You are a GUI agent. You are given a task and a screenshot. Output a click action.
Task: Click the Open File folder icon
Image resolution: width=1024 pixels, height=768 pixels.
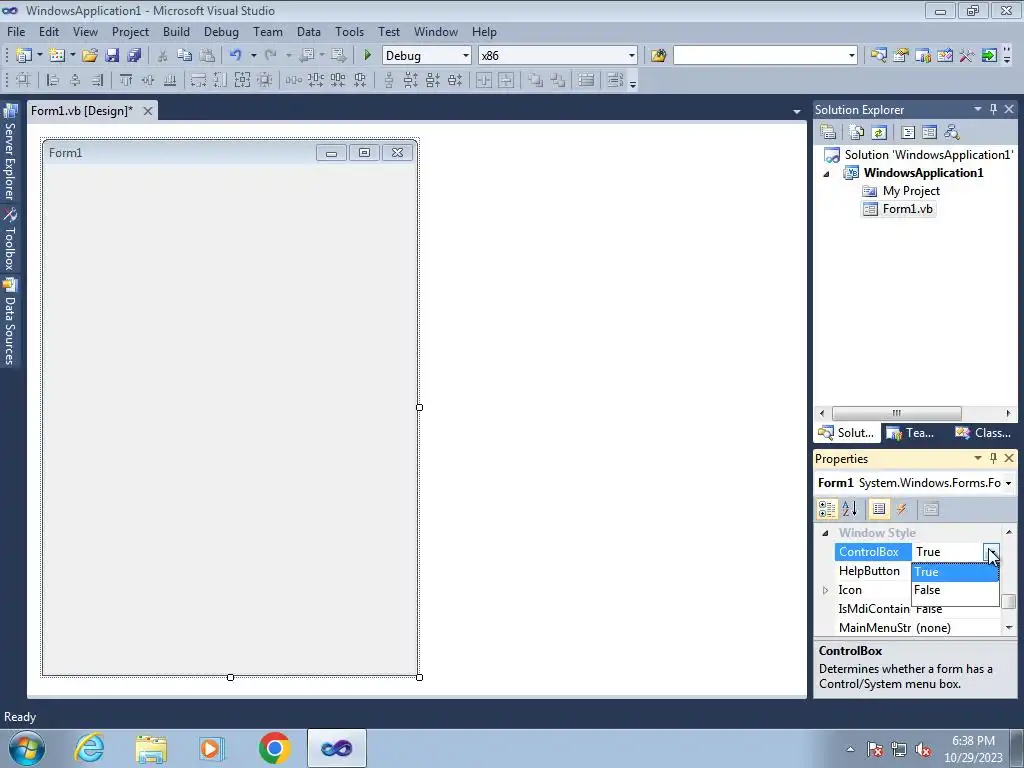pos(89,56)
